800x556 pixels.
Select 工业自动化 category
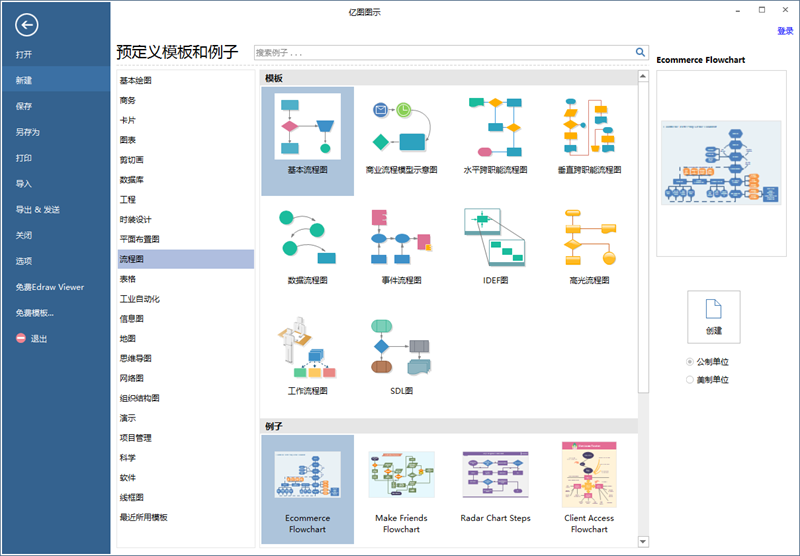pos(140,299)
